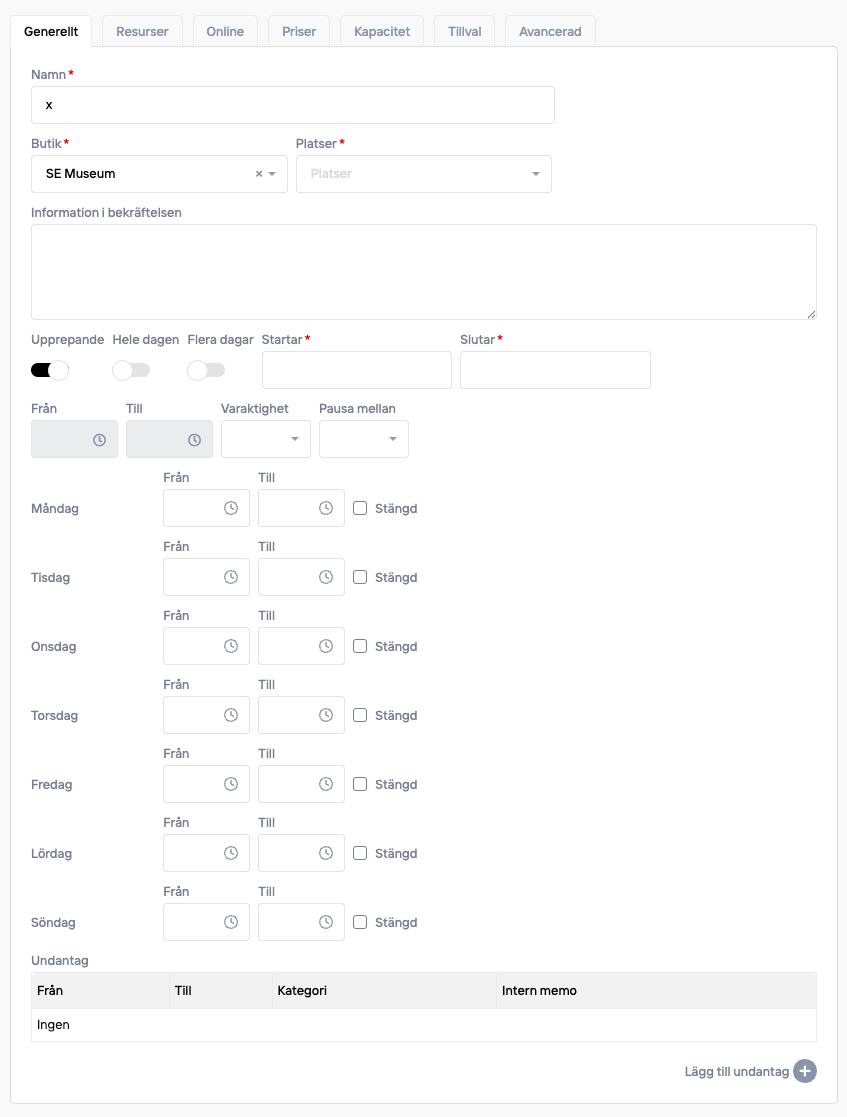This screenshot has width=847, height=1117.
Task: Open the Priser tab
Action: pos(299,32)
